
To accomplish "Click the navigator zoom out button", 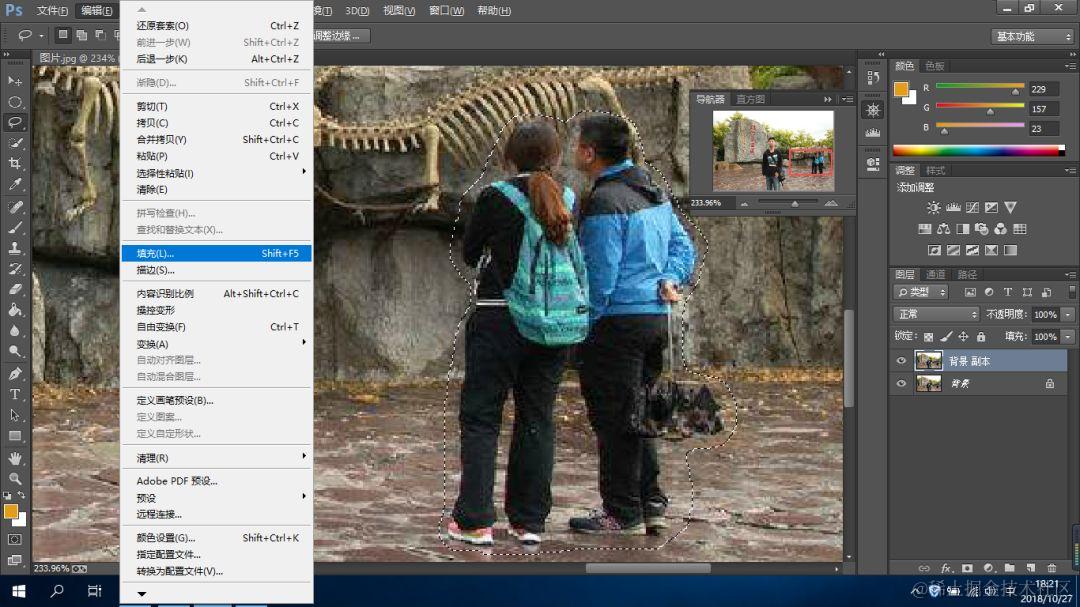I will [744, 203].
